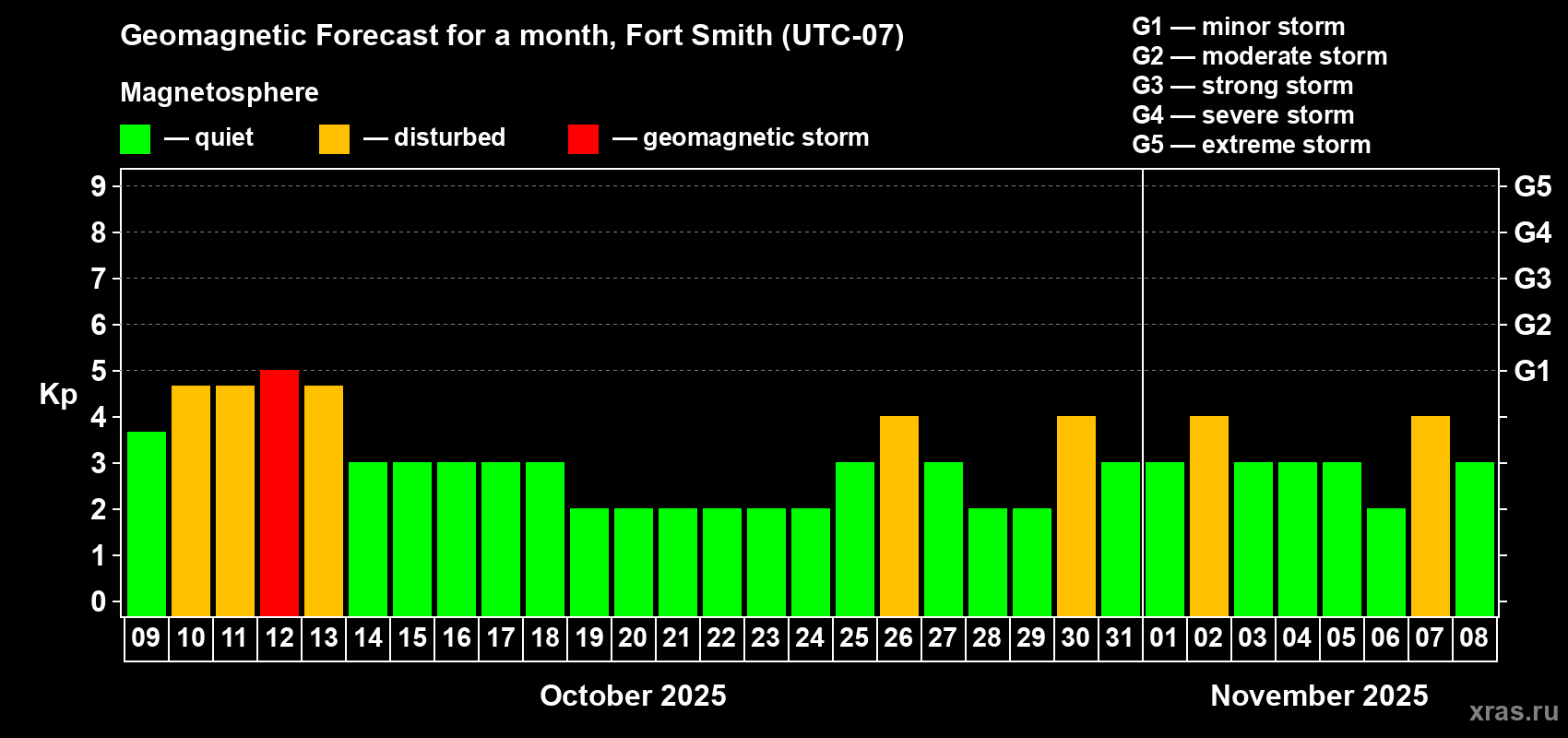Click the October 2025 month label
Image resolution: width=1568 pixels, height=738 pixels.
tap(633, 696)
